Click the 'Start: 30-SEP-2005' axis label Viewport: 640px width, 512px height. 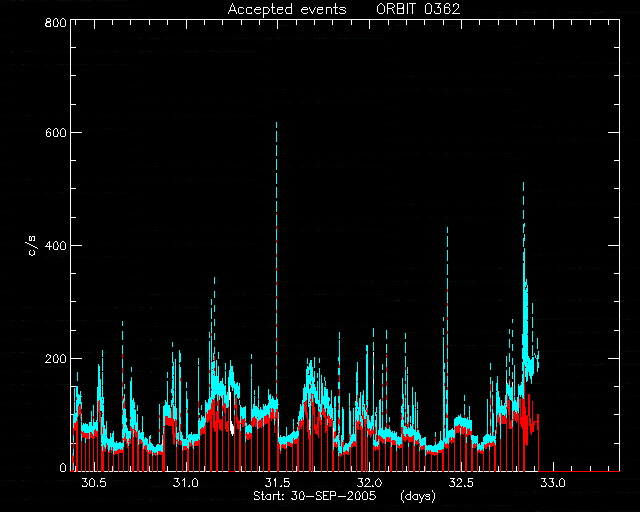tap(314, 496)
